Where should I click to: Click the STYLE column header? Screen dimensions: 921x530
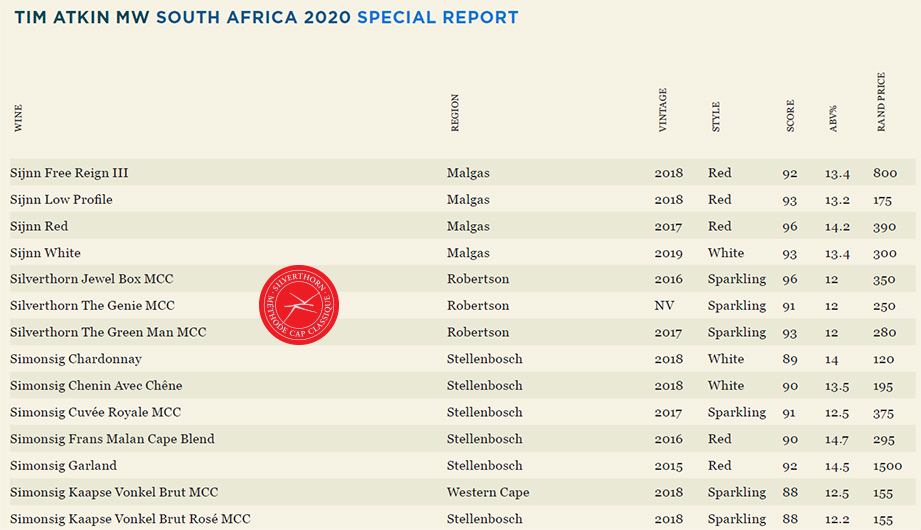pyautogui.click(x=715, y=117)
